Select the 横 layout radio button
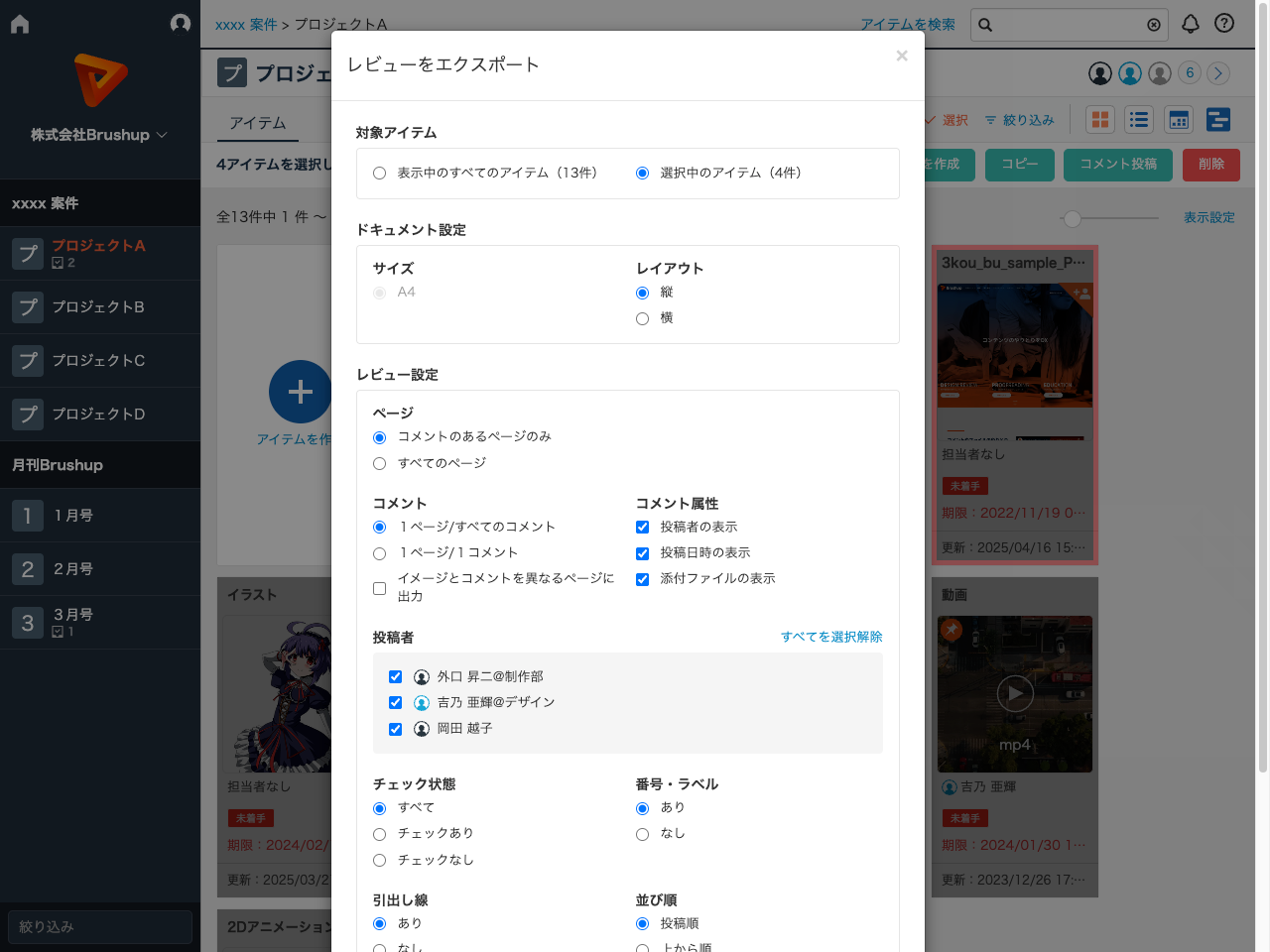1270x952 pixels. (x=642, y=317)
